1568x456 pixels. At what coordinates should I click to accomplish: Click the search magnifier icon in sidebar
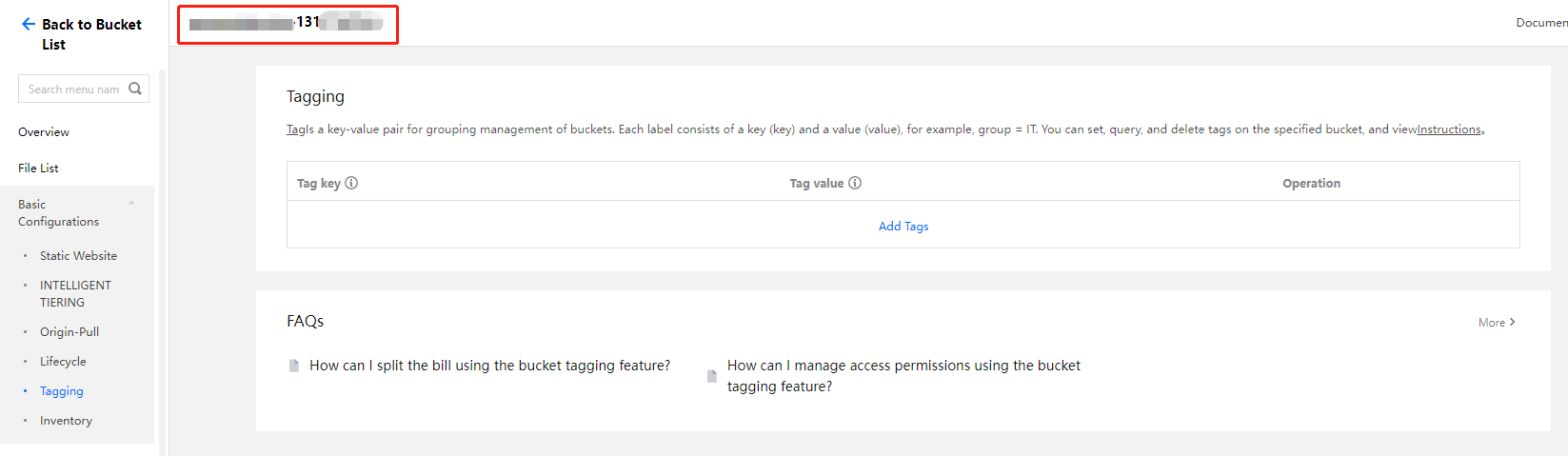135,89
